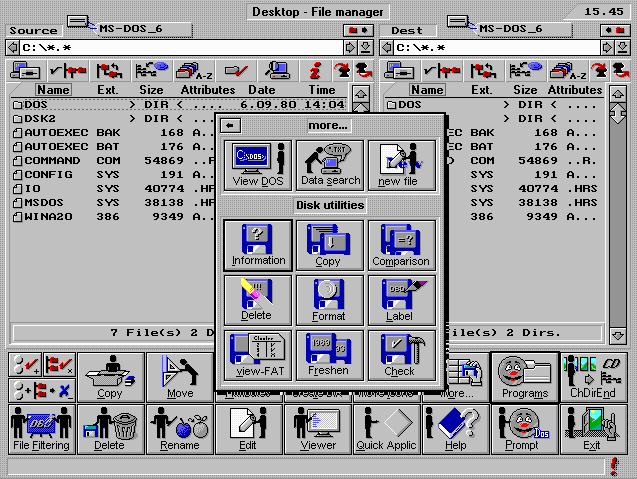This screenshot has width=637, height=479.
Task: Open File Filtering
Action: click(x=41, y=429)
